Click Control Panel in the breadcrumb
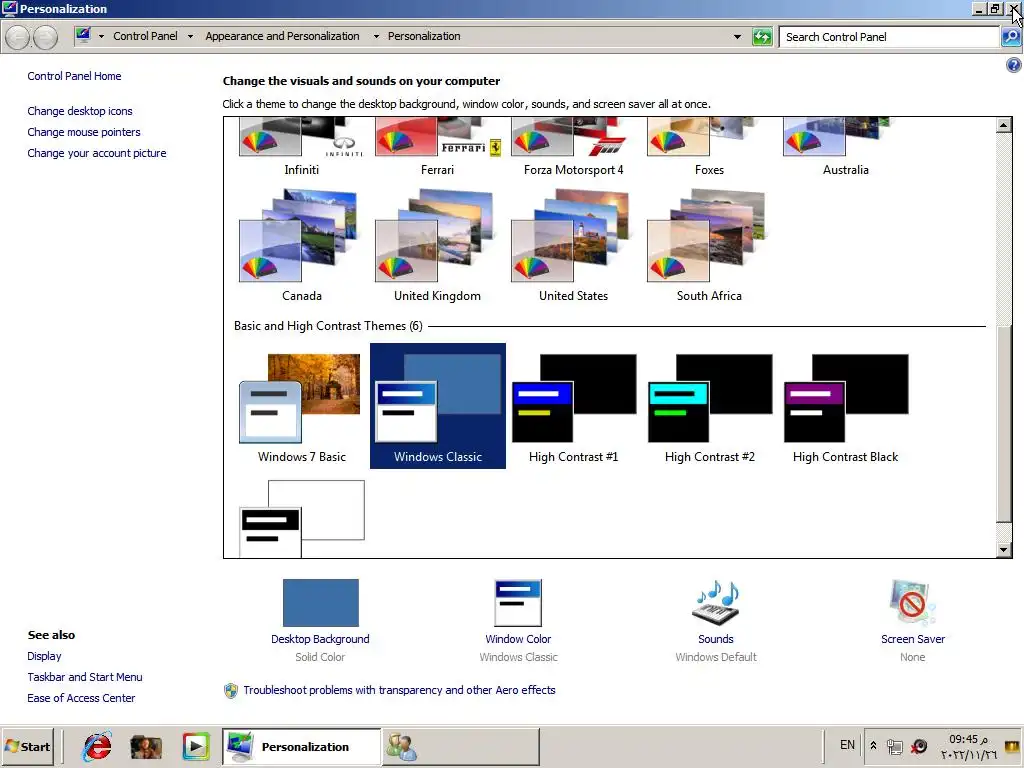The height and width of the screenshot is (768, 1024). click(x=145, y=36)
